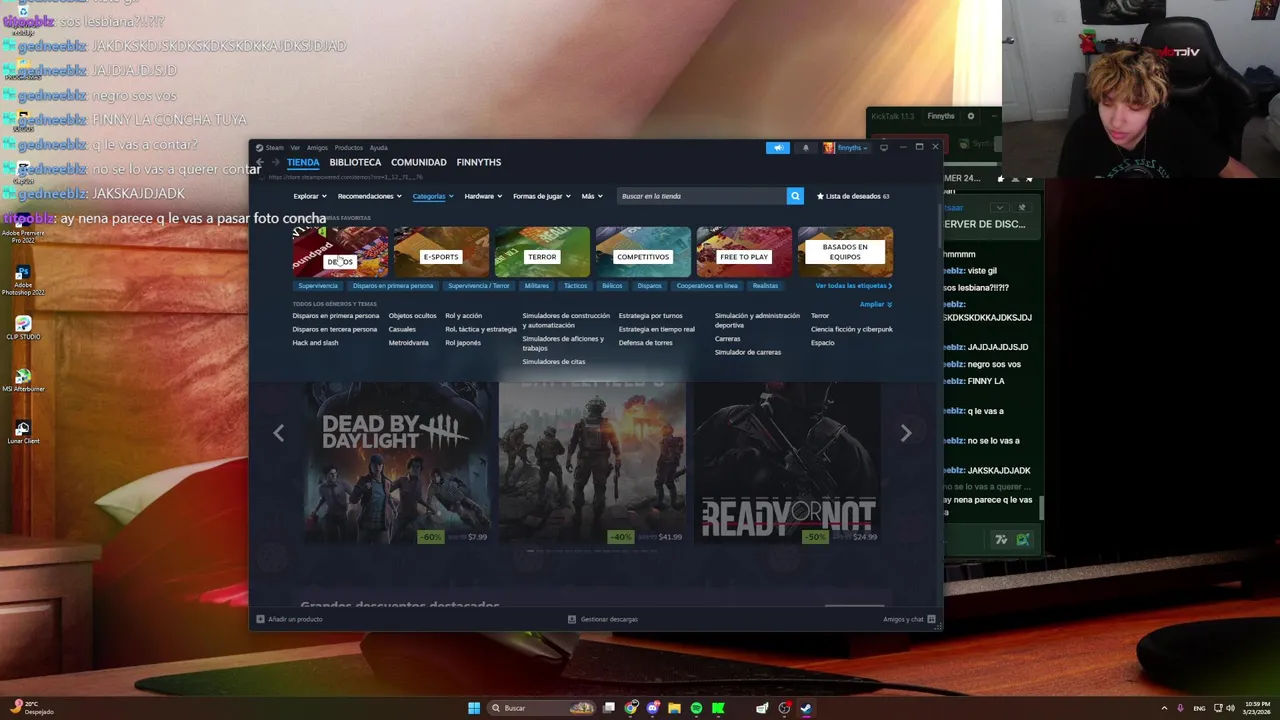Image resolution: width=1280 pixels, height=720 pixels.
Task: Click Ciencia ficción y ciberpunk link
Action: [x=852, y=329]
